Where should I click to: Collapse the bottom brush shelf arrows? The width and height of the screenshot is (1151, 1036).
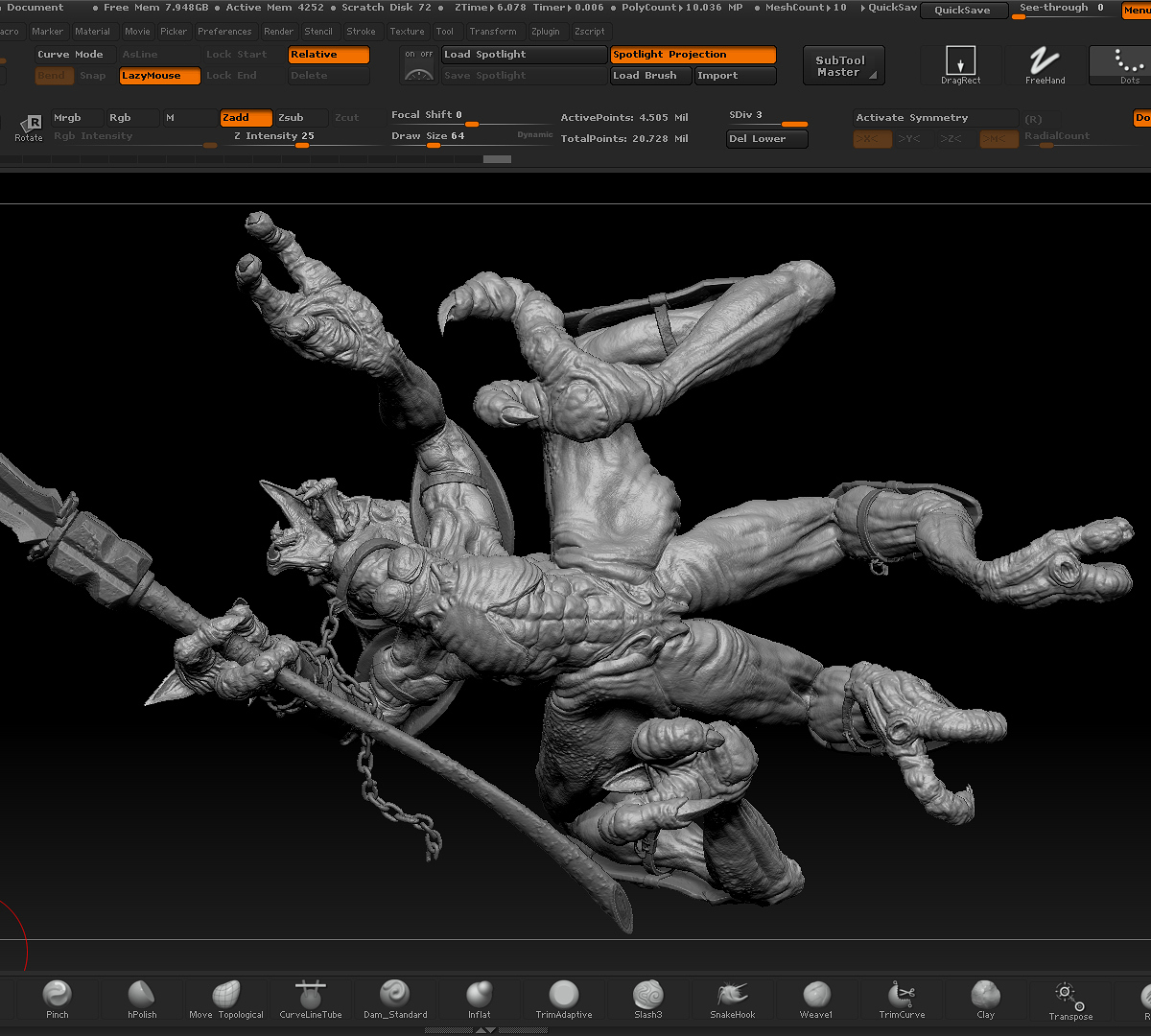click(485, 1030)
